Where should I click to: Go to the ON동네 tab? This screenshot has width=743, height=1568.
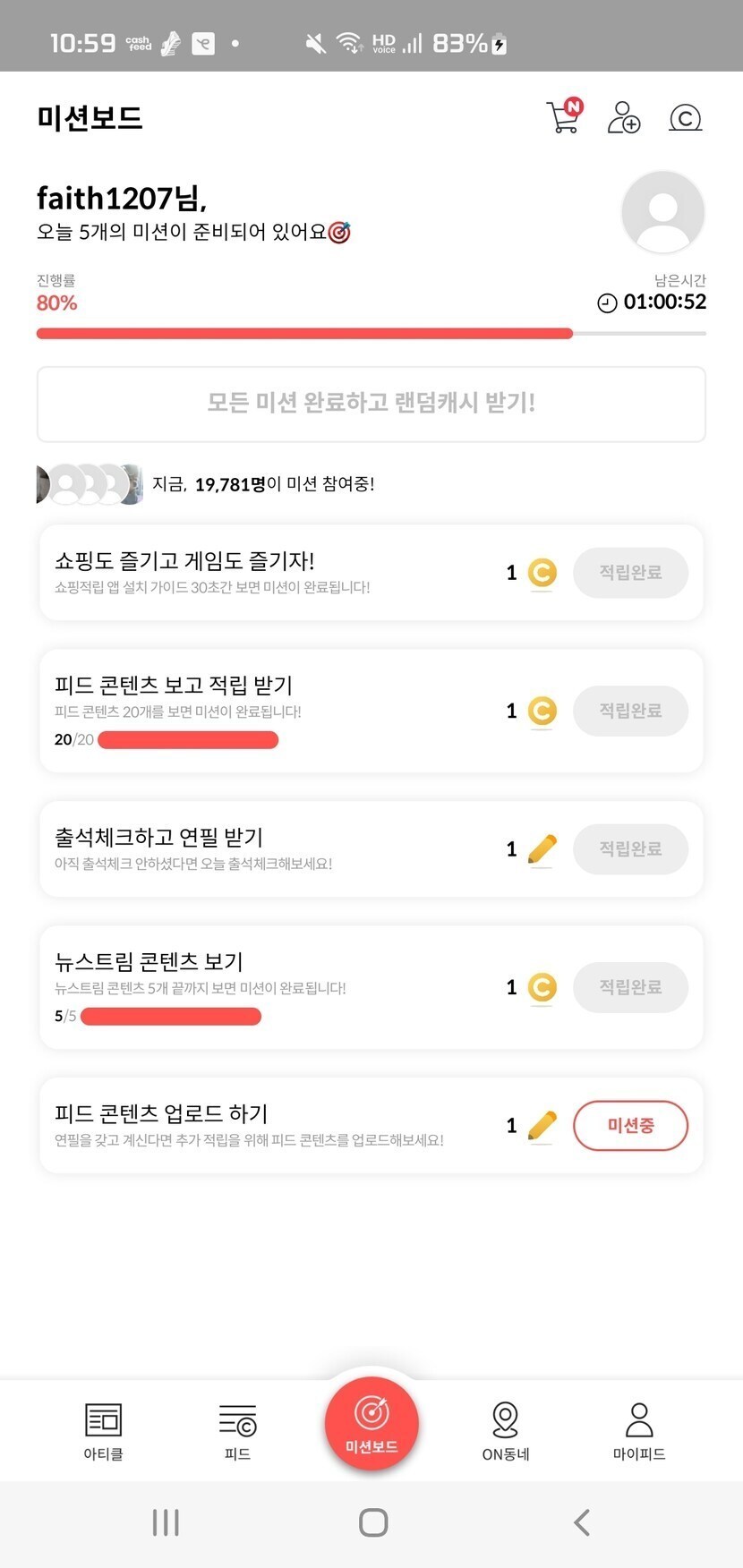(x=506, y=1430)
